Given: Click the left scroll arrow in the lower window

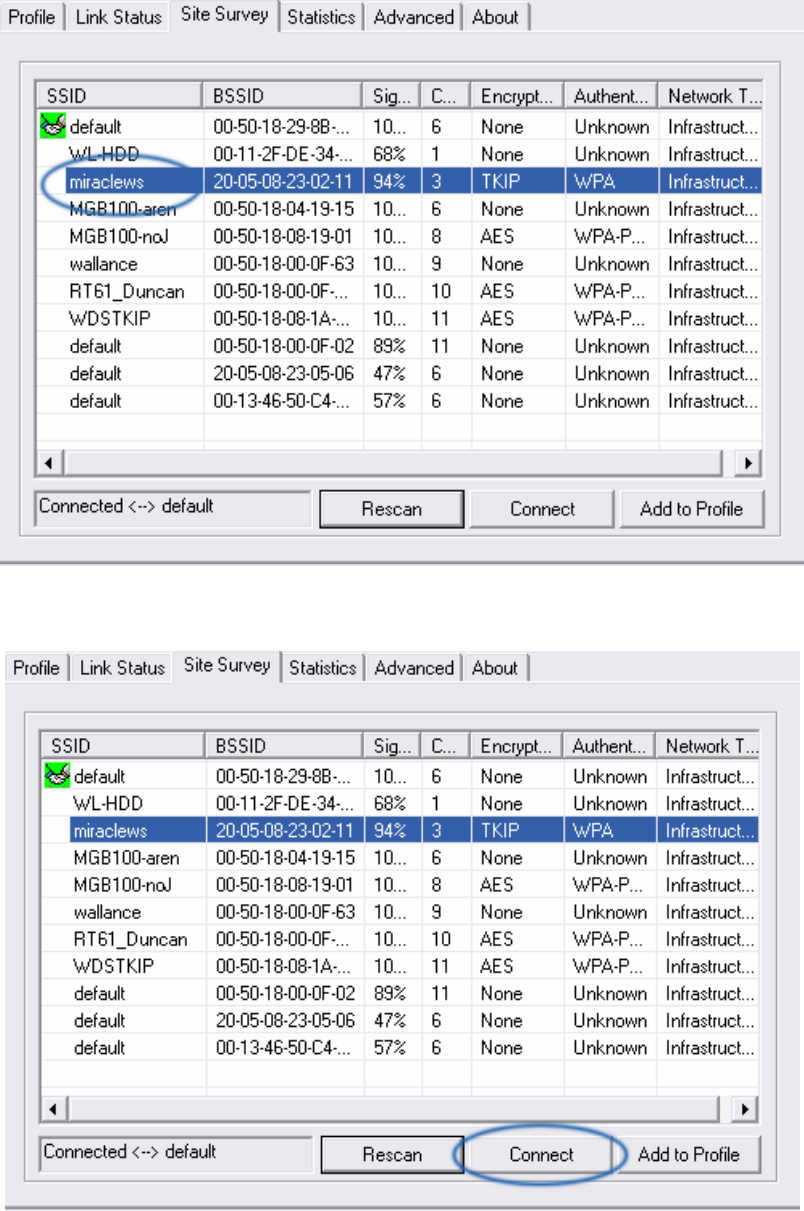Looking at the screenshot, I should pyautogui.click(x=53, y=1110).
